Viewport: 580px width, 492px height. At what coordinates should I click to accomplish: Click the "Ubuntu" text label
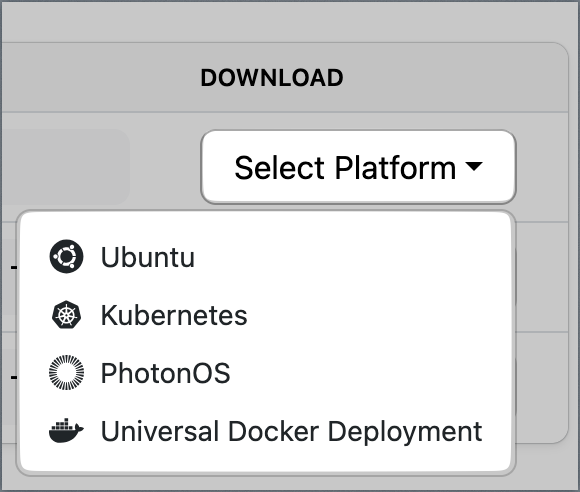coord(148,257)
